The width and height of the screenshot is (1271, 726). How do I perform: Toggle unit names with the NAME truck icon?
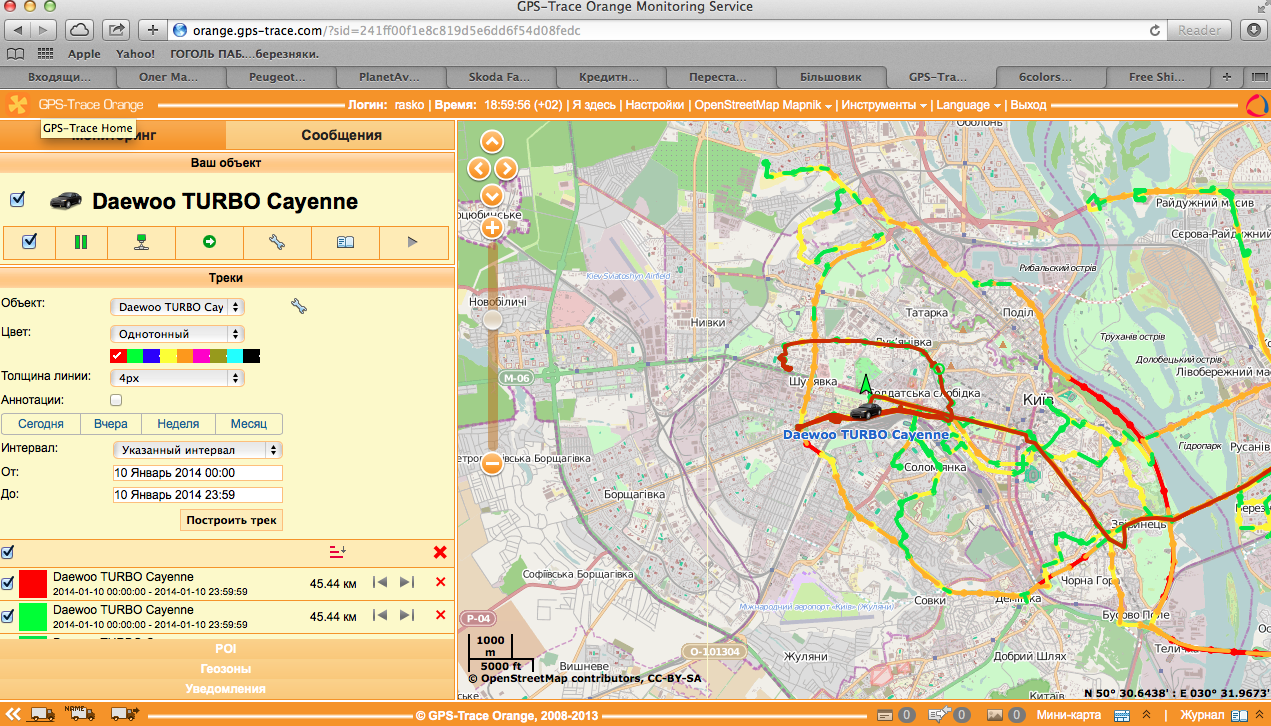coord(82,714)
